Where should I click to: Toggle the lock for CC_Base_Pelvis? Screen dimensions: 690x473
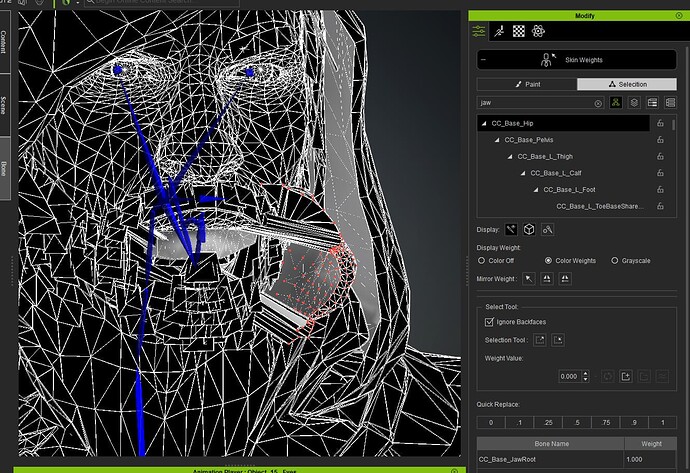point(660,140)
